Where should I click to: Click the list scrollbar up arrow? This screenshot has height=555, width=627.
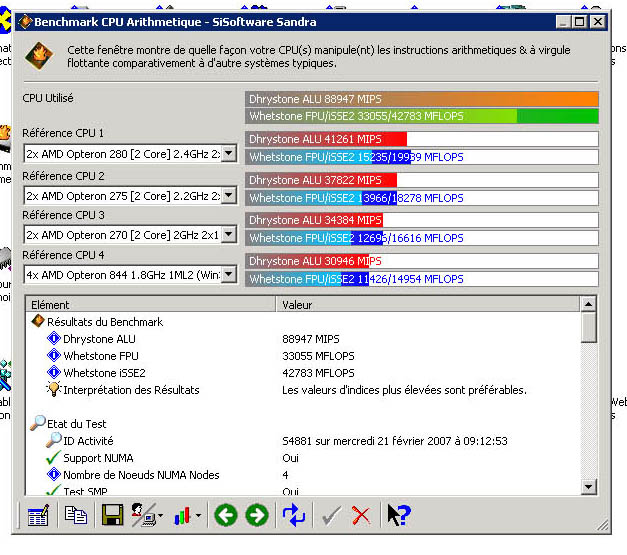(588, 304)
